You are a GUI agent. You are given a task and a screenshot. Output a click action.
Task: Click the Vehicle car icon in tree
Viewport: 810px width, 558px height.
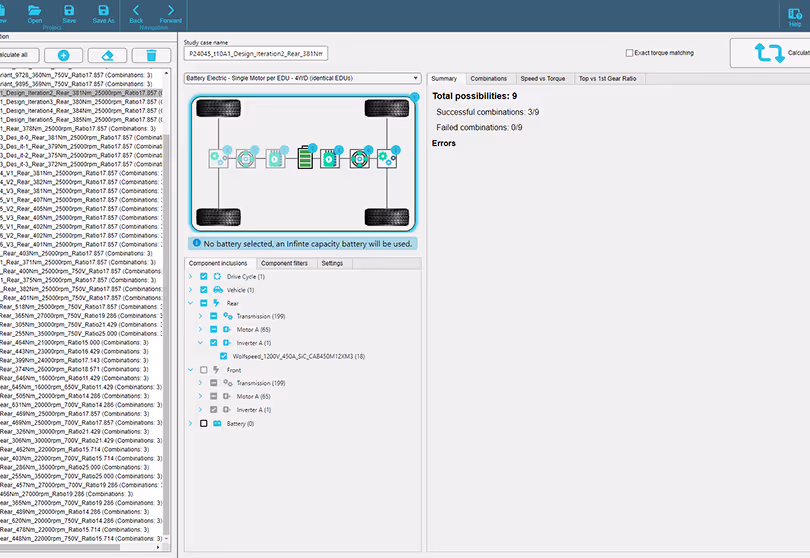[218, 290]
